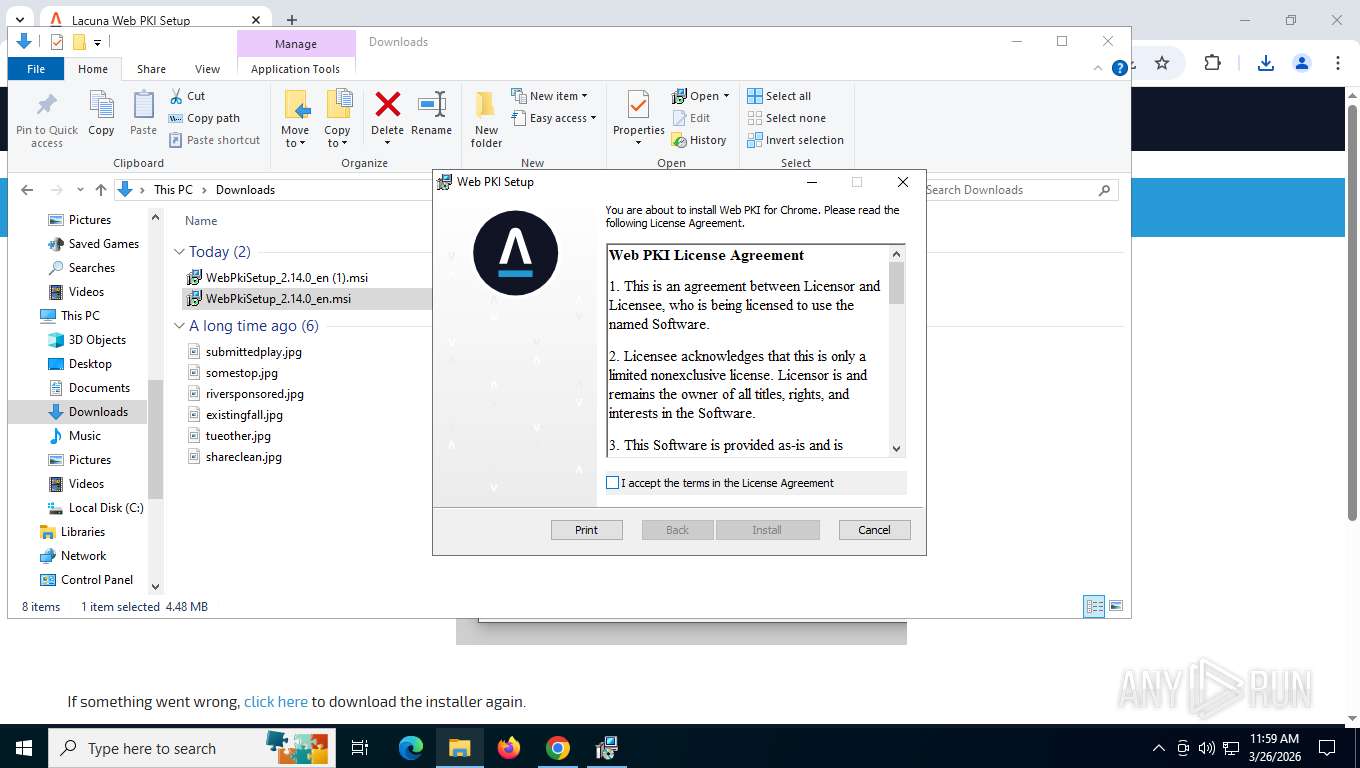Accept the License Agreement terms checkbox
The width and height of the screenshot is (1360, 768).
tap(613, 483)
